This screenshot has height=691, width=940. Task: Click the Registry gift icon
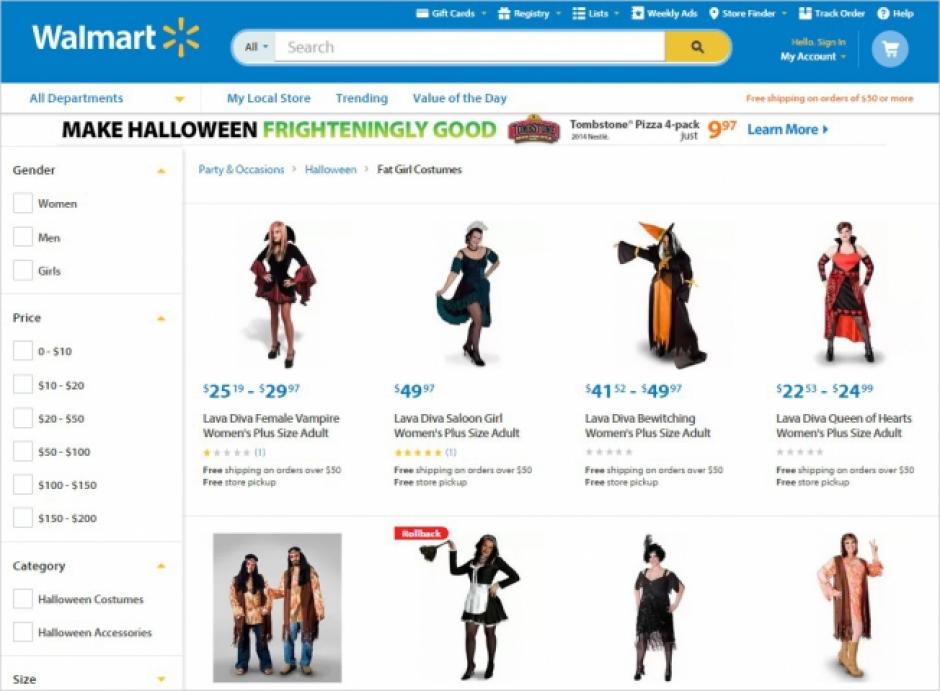504,13
